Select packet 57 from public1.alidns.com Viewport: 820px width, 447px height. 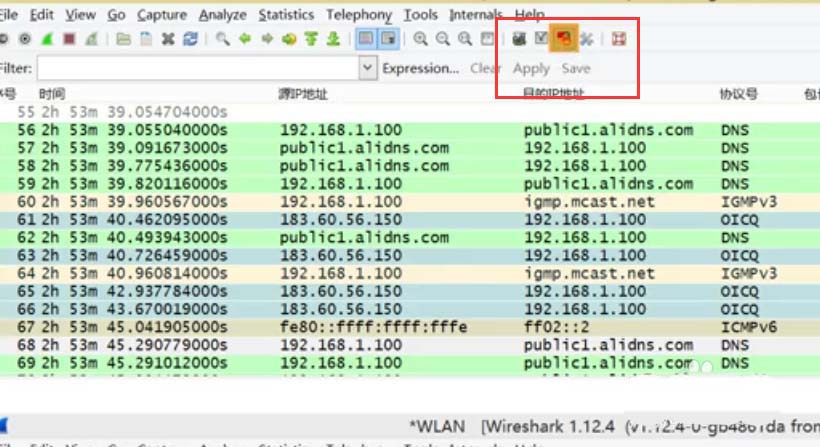pos(410,148)
